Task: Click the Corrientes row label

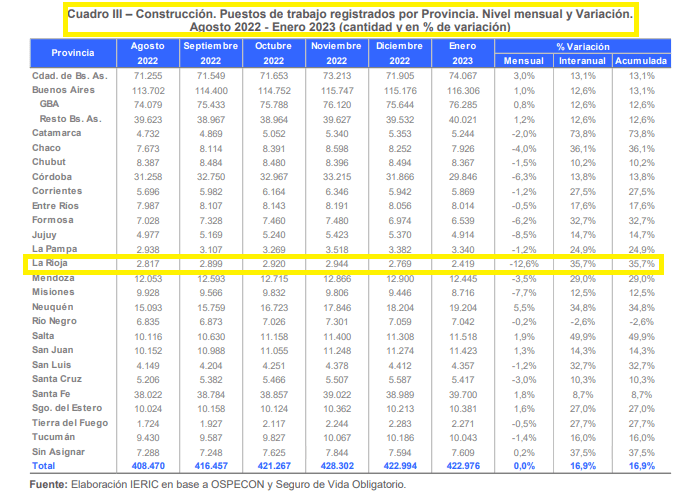Action: click(57, 191)
